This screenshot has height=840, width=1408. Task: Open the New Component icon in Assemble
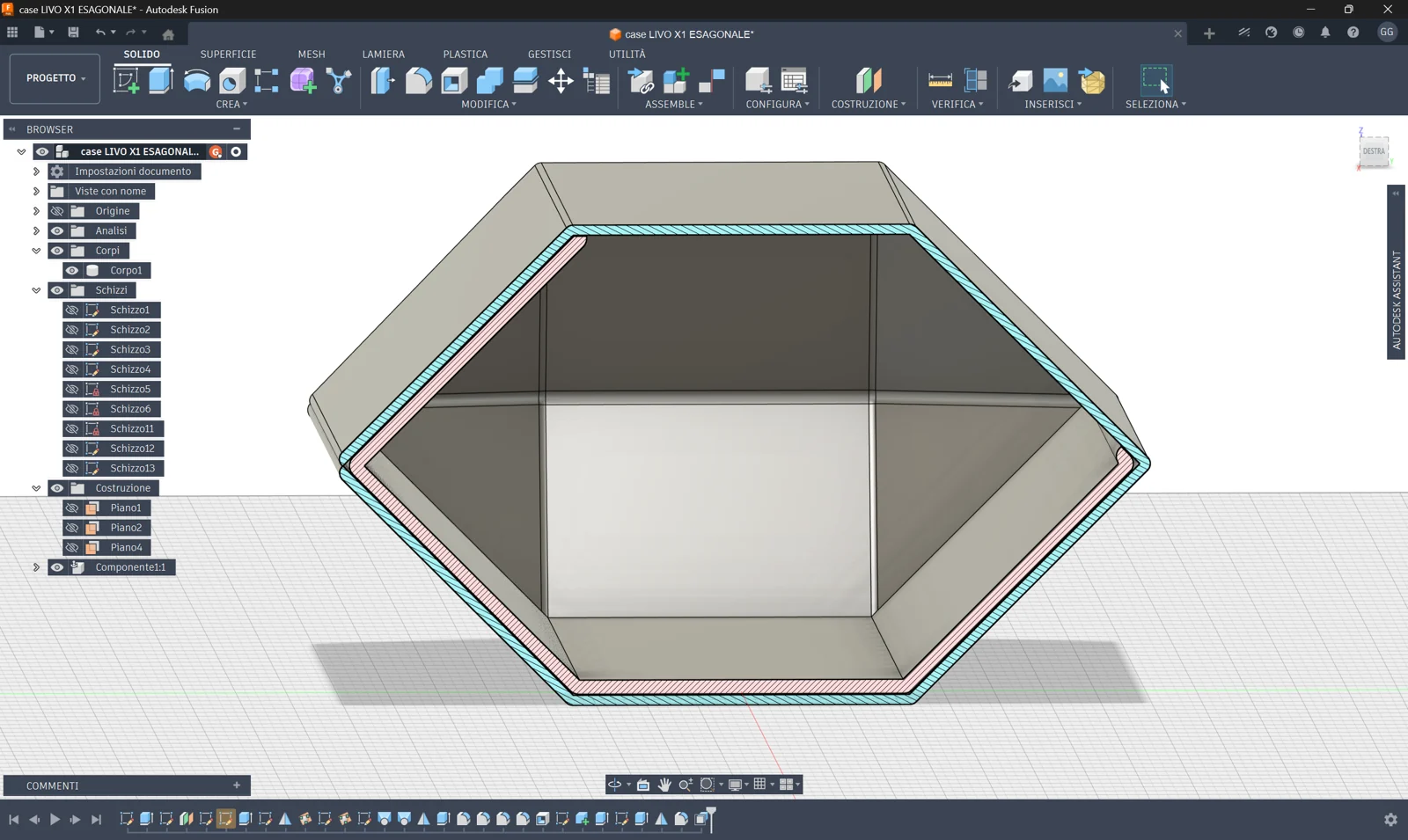coord(676,80)
